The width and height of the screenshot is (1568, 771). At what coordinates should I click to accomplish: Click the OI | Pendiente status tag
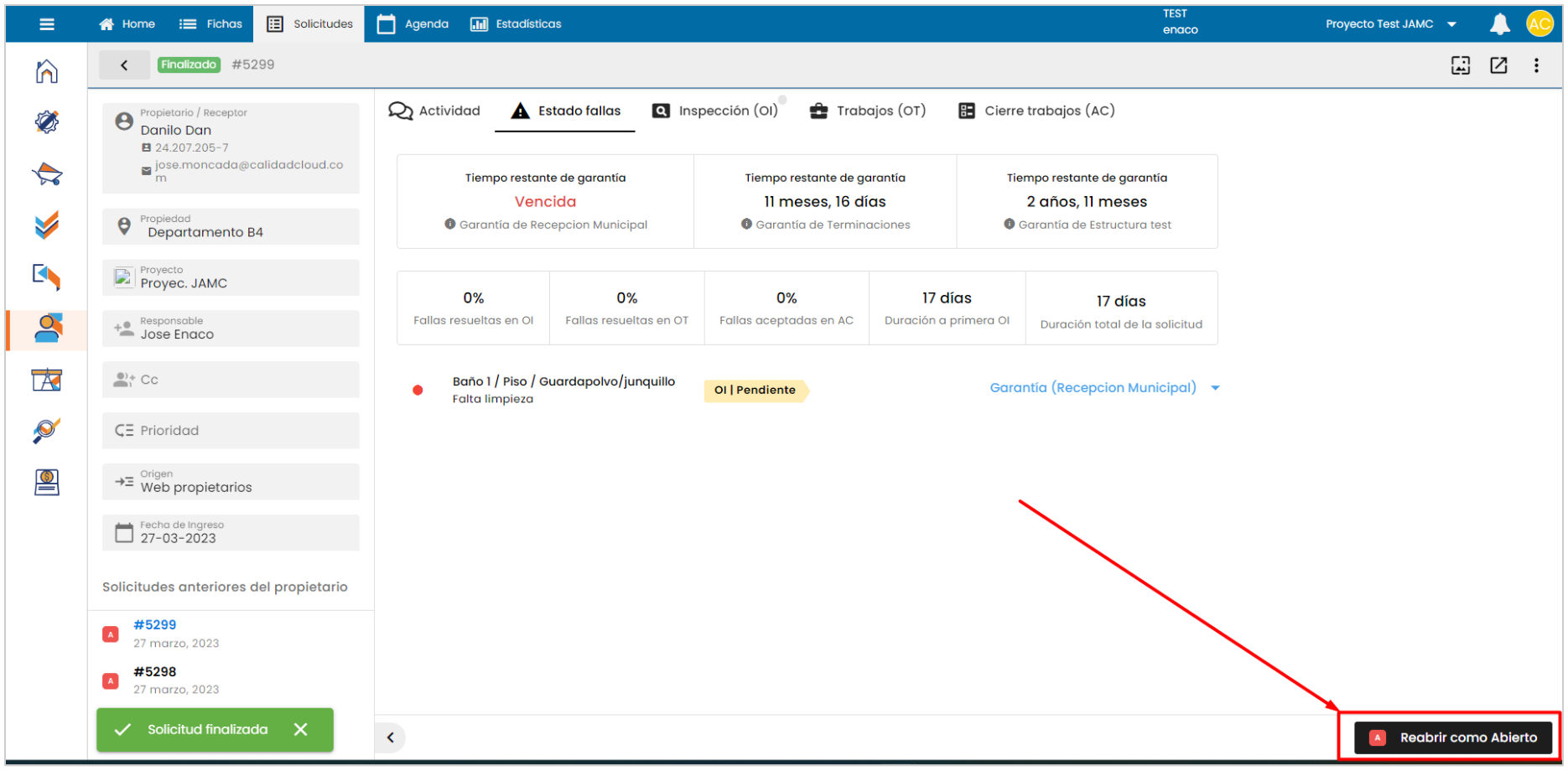755,391
